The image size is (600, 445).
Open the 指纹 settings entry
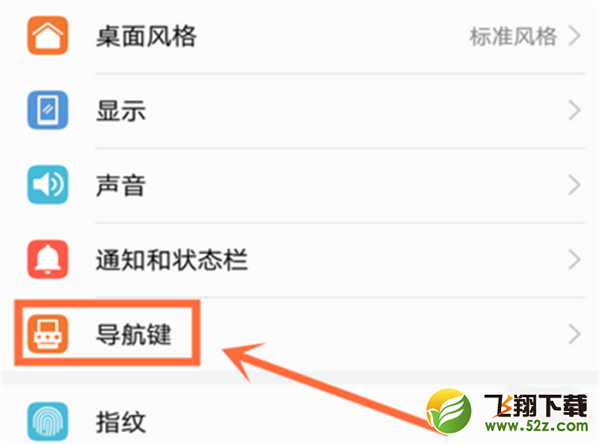300,421
